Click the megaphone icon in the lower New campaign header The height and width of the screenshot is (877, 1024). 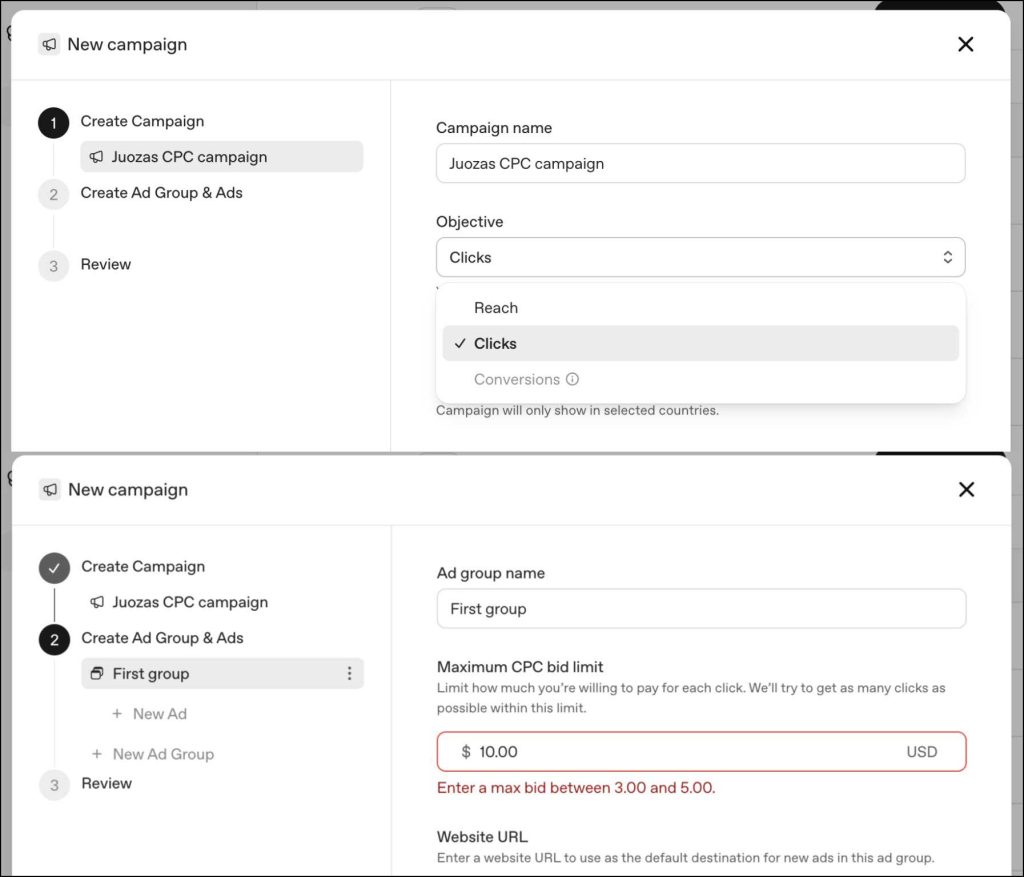(x=50, y=490)
